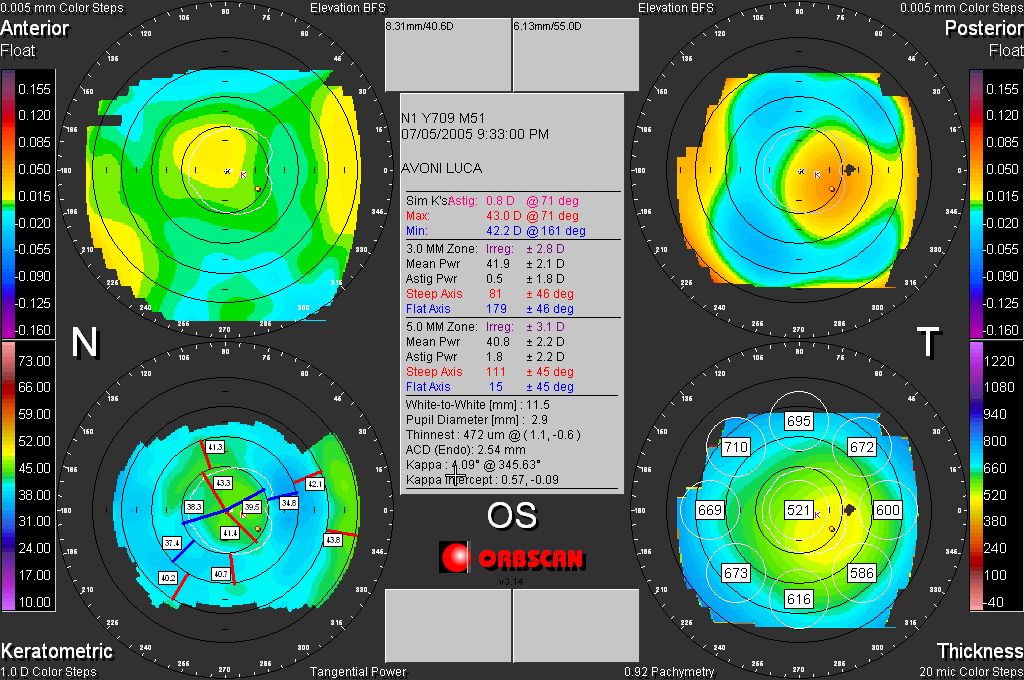The width and height of the screenshot is (1024, 680).
Task: Click the Orbscan red sphere logo
Action: (455, 557)
